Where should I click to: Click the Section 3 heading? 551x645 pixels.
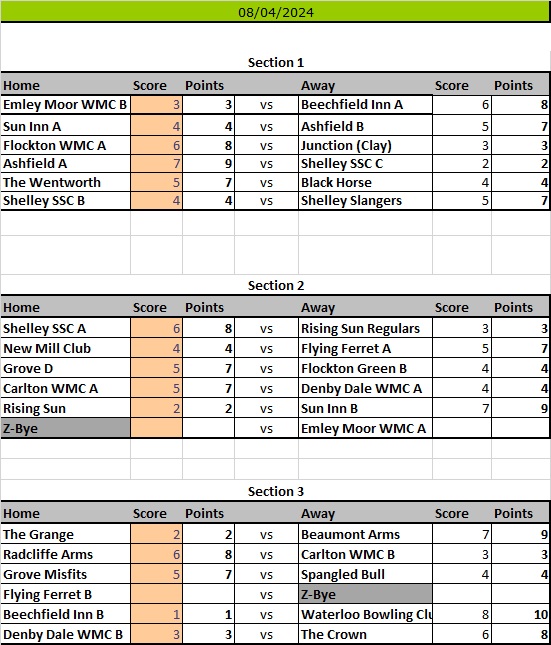point(276,492)
